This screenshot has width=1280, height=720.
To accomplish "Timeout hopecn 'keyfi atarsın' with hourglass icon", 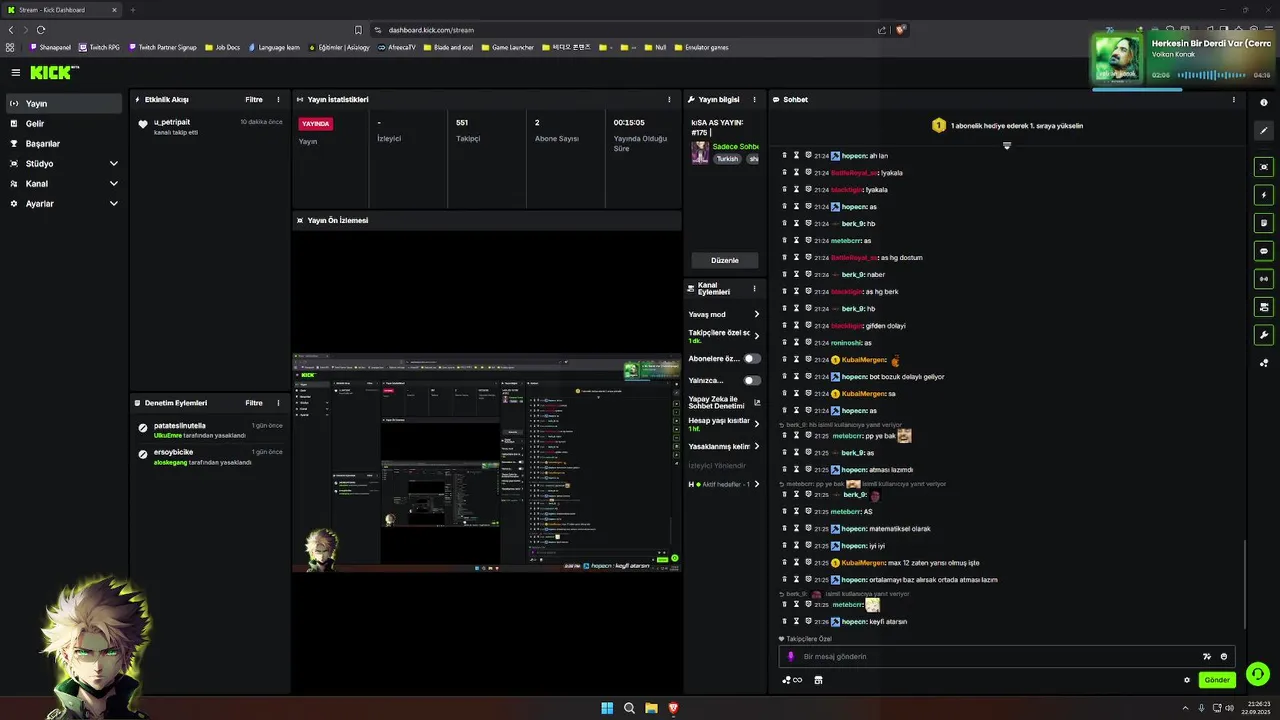I will tap(796, 621).
